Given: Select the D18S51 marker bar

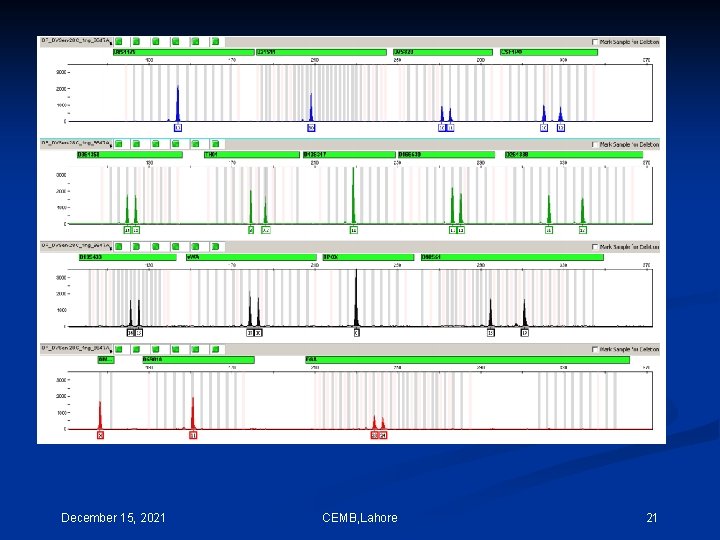Looking at the screenshot, I should tap(512, 257).
